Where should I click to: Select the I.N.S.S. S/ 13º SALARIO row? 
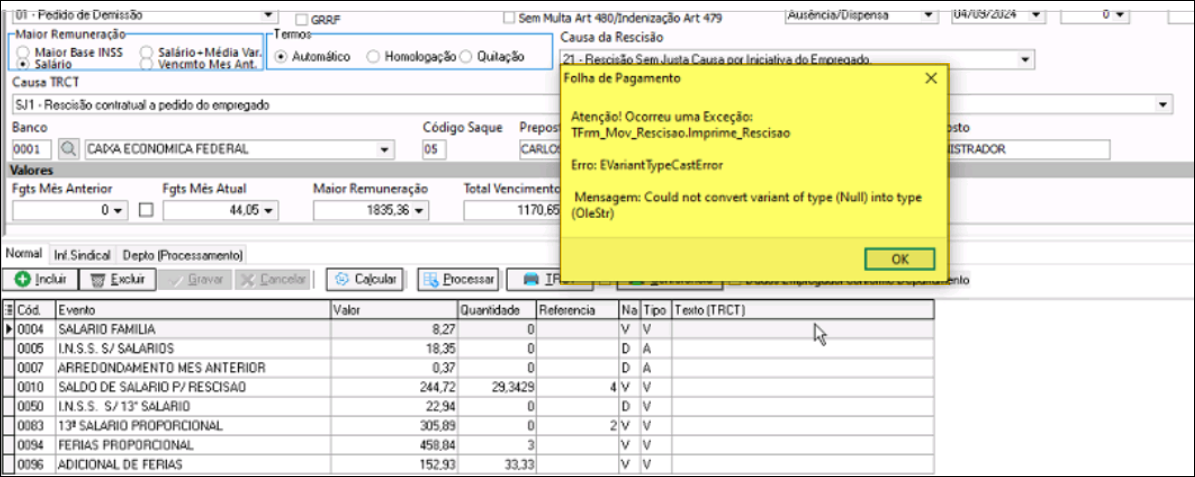(x=468, y=406)
